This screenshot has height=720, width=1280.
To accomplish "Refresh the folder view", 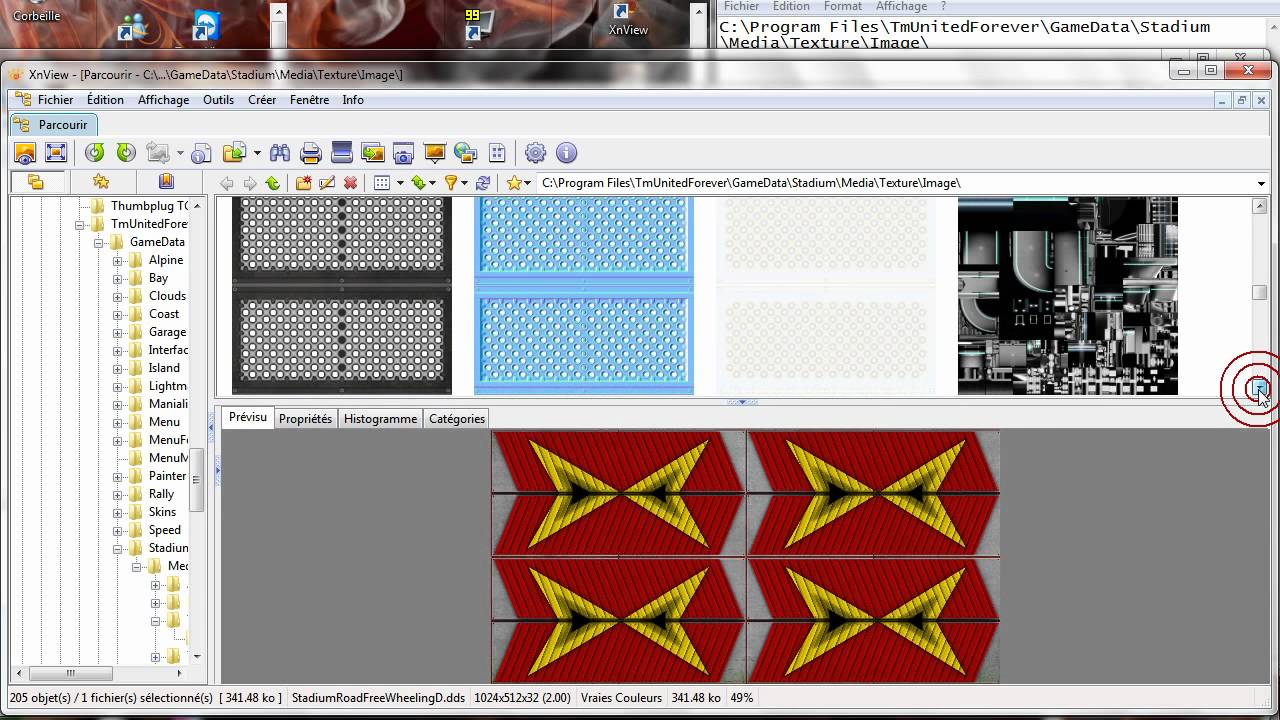I will click(x=483, y=183).
